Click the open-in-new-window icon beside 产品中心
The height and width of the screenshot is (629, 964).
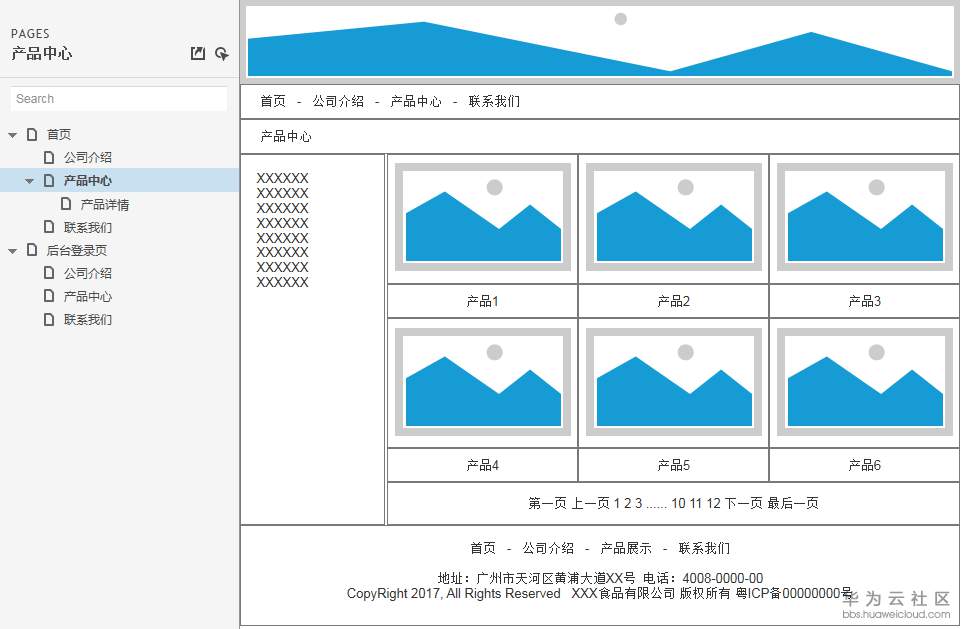(197, 53)
